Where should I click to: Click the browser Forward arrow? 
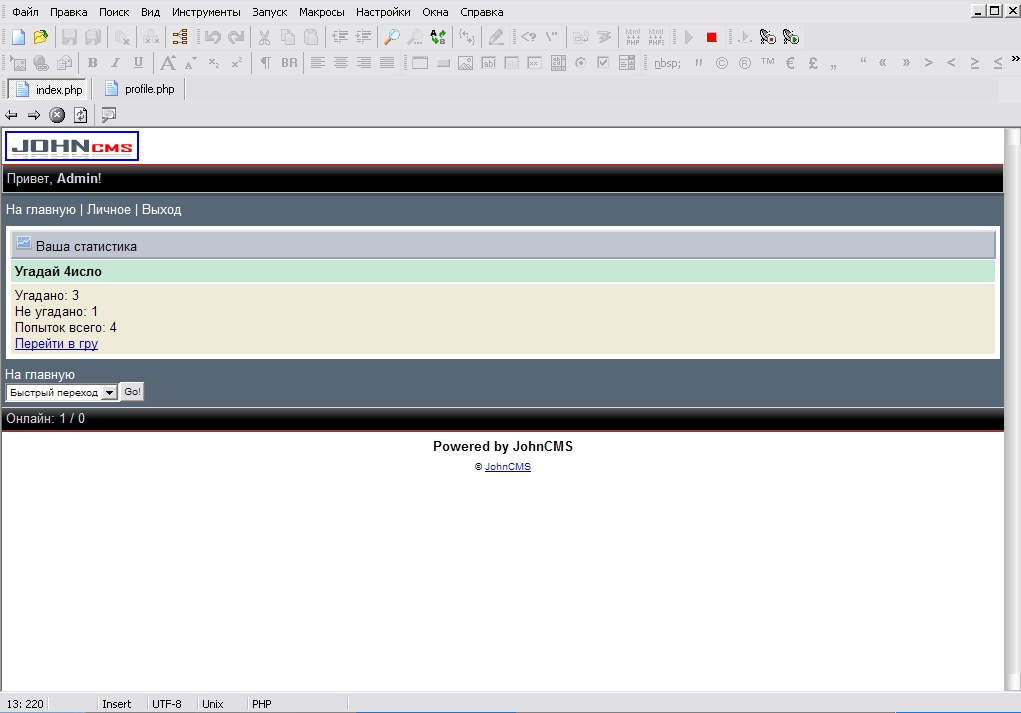pyautogui.click(x=34, y=115)
